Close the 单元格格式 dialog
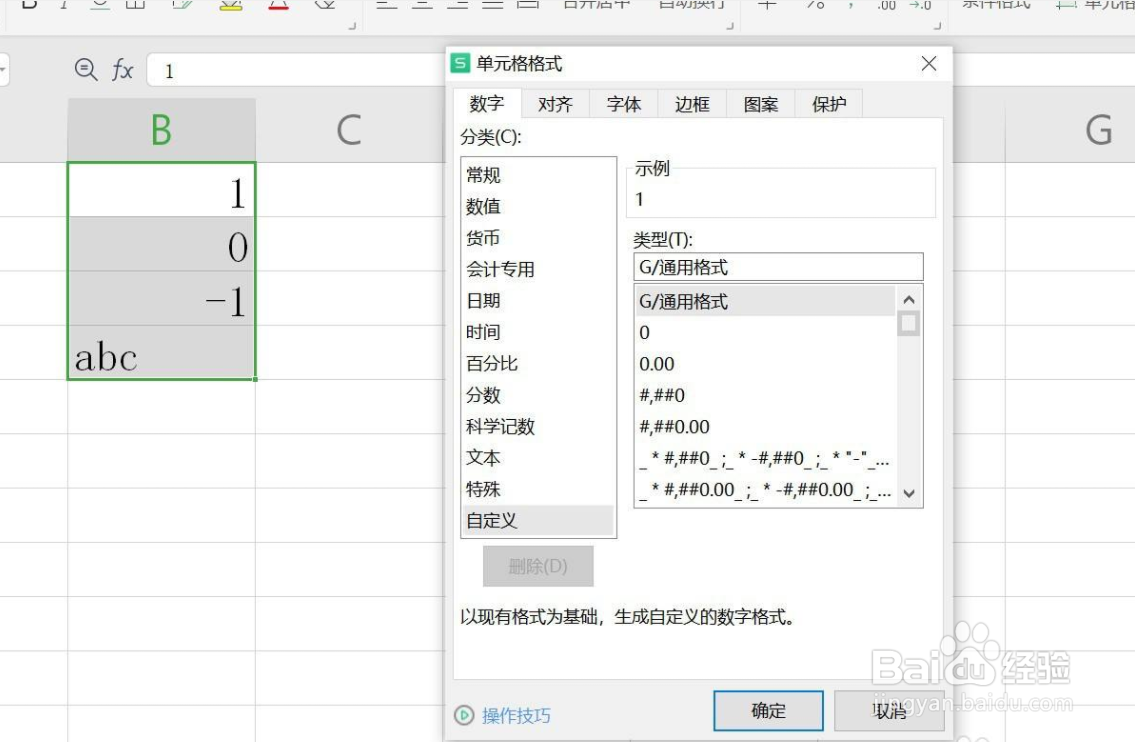The height and width of the screenshot is (742, 1135). (x=929, y=64)
